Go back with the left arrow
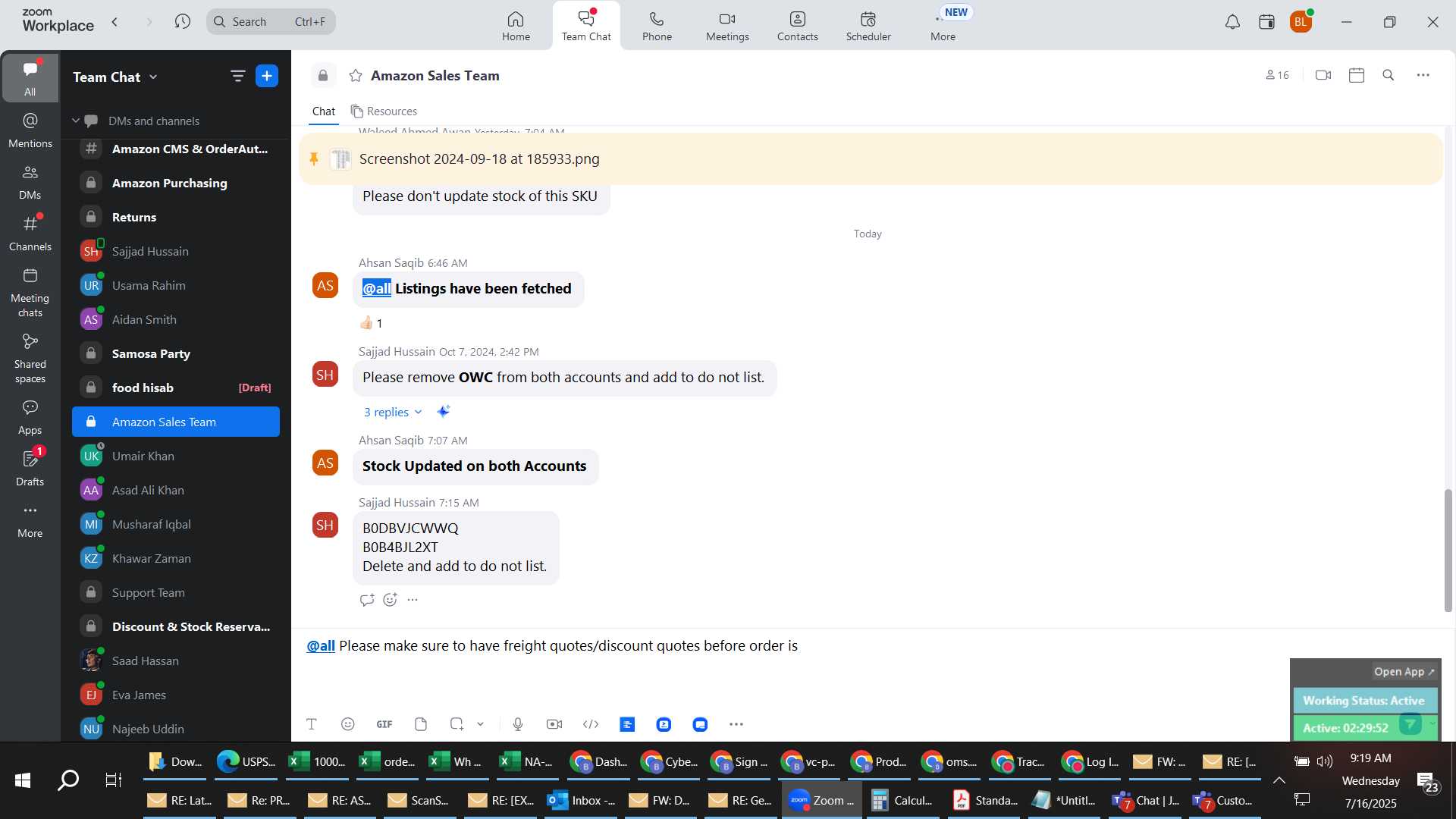This screenshot has width=1456, height=819. [115, 21]
